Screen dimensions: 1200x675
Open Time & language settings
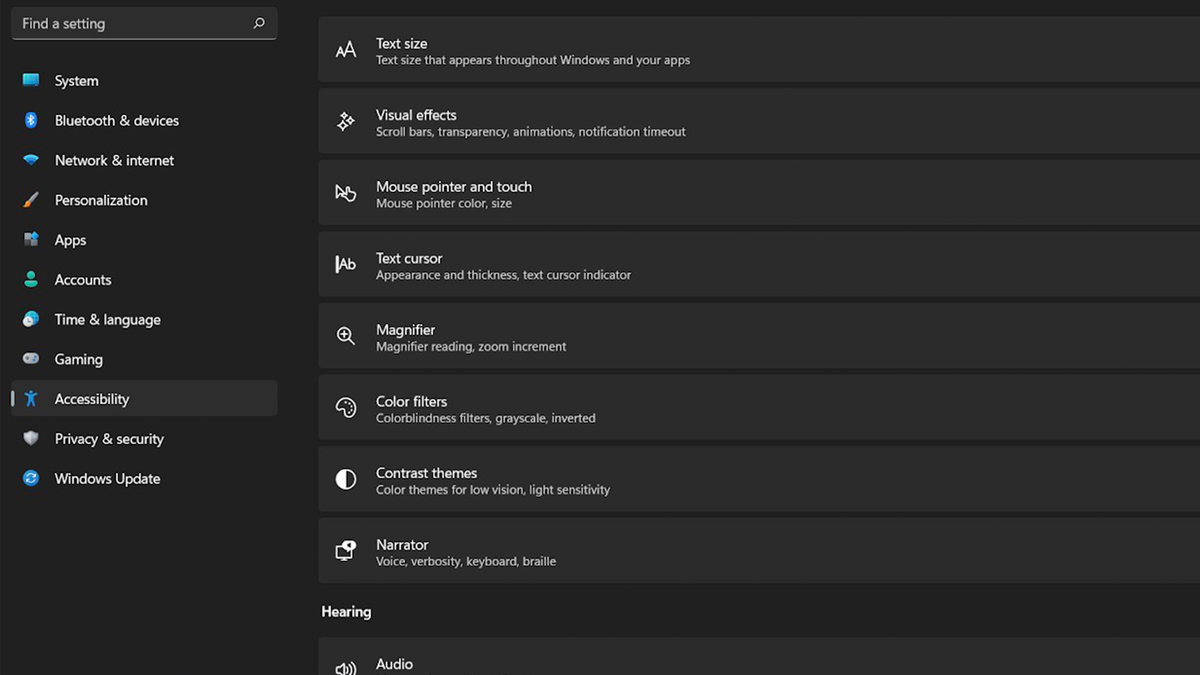click(x=107, y=319)
